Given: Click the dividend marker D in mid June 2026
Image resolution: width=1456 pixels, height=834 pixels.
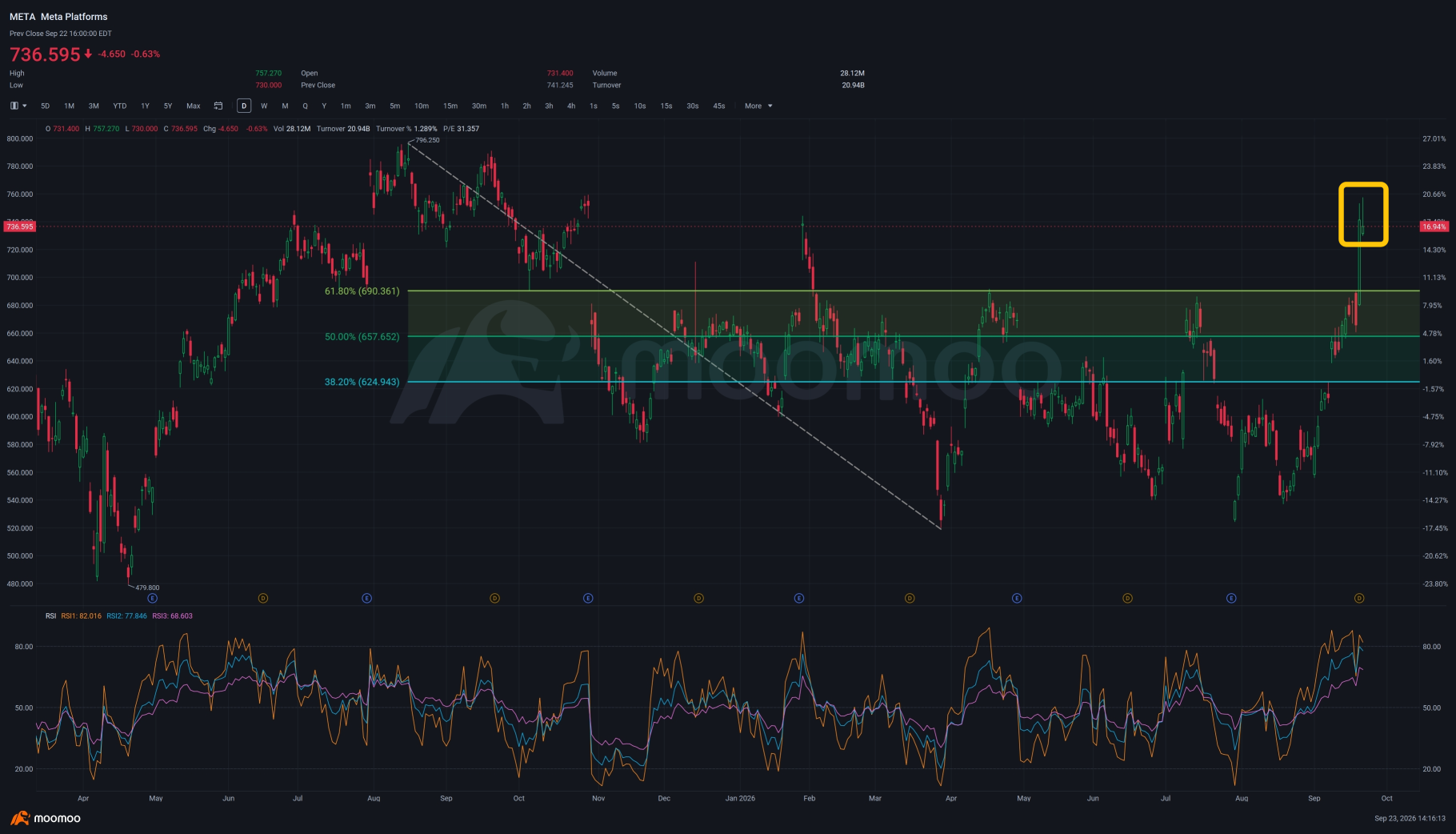Looking at the screenshot, I should point(1127,598).
